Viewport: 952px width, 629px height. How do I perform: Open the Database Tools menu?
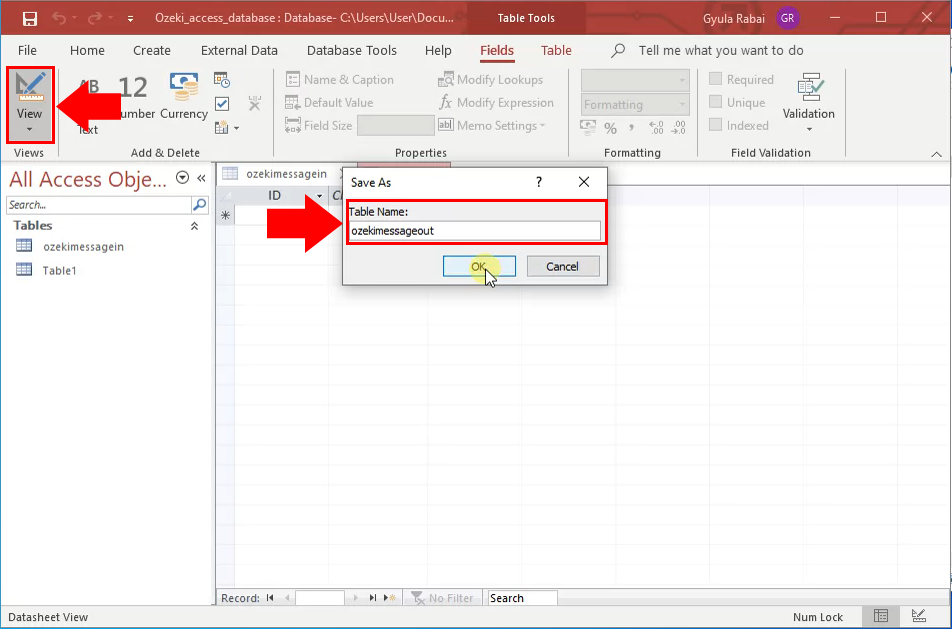[x=351, y=50]
